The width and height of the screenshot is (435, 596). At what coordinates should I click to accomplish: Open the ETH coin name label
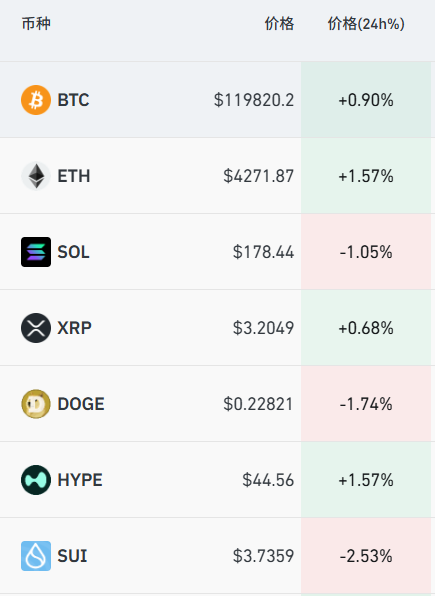click(x=74, y=176)
